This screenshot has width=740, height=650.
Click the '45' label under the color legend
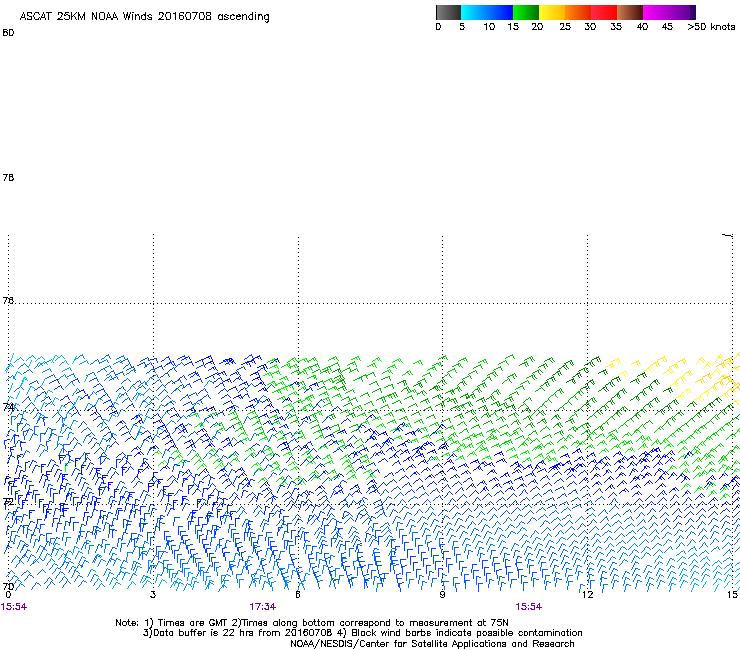click(667, 27)
